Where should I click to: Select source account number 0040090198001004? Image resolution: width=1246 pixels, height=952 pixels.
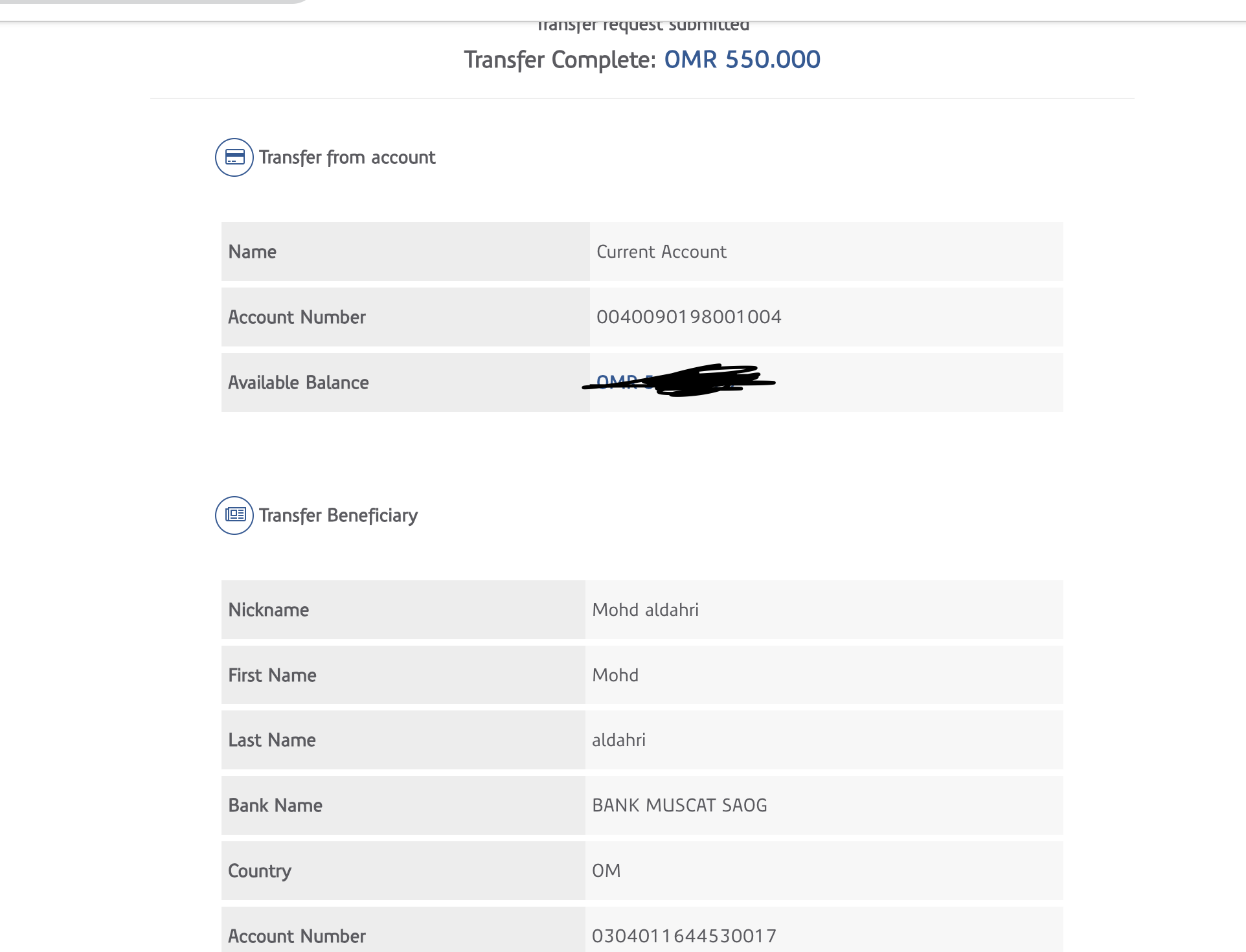click(x=688, y=317)
